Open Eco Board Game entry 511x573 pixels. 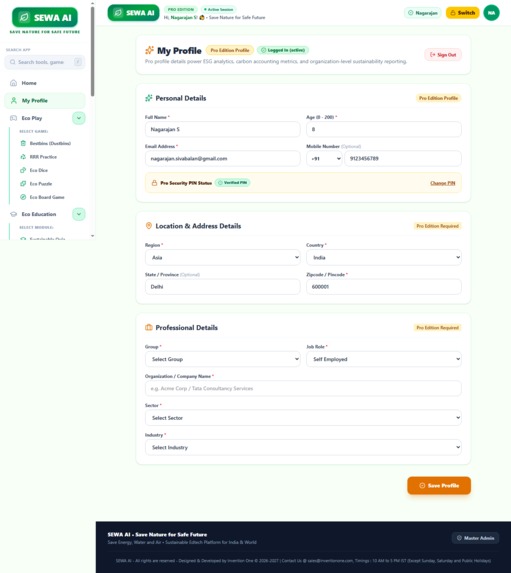click(x=46, y=197)
